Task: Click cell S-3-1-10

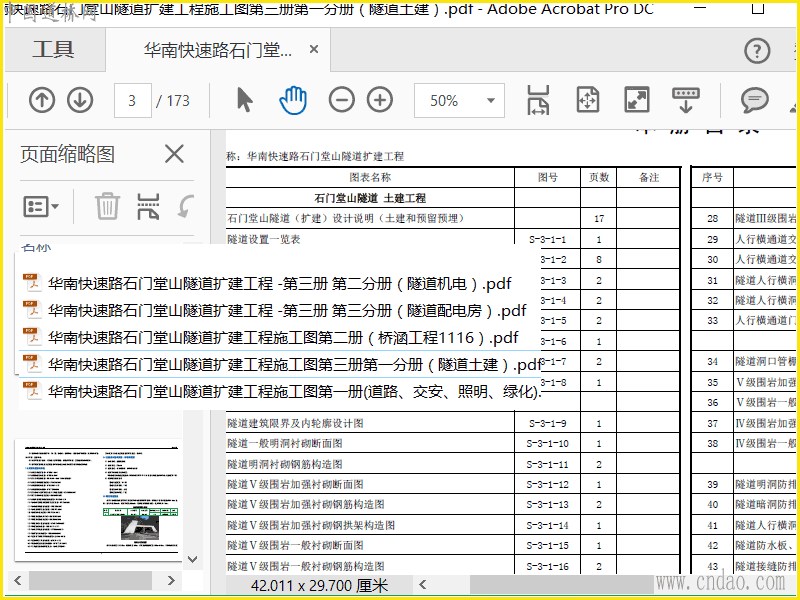Action: pos(547,444)
